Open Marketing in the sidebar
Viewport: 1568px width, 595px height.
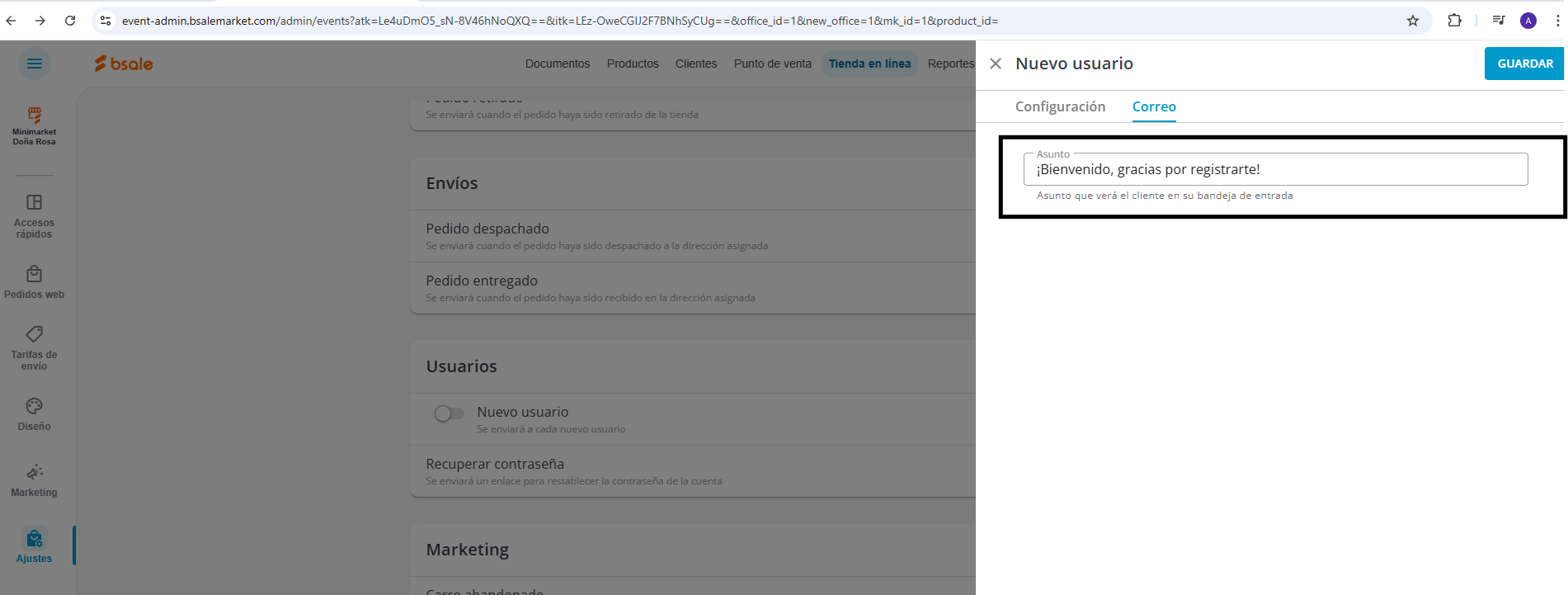click(x=35, y=480)
